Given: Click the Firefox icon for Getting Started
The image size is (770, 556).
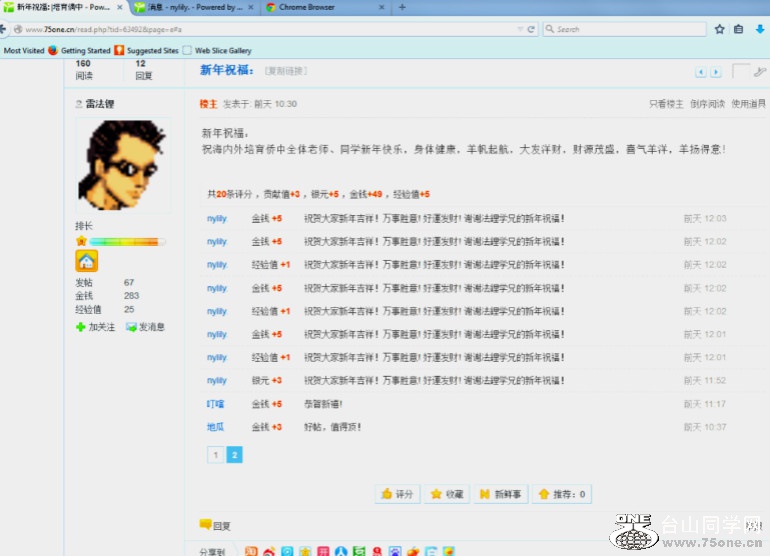Looking at the screenshot, I should (x=53, y=50).
